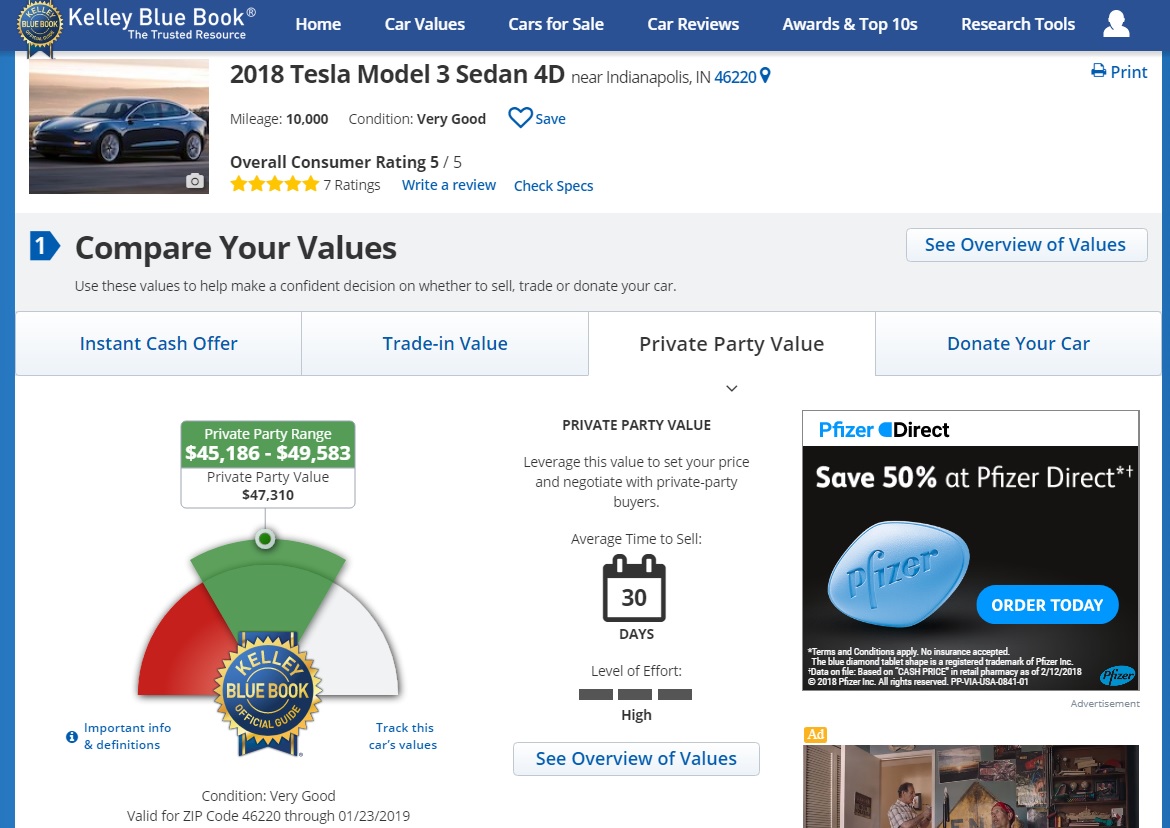Viewport: 1170px width, 828px height.
Task: Click the 30 days calendar icon
Action: click(634, 590)
